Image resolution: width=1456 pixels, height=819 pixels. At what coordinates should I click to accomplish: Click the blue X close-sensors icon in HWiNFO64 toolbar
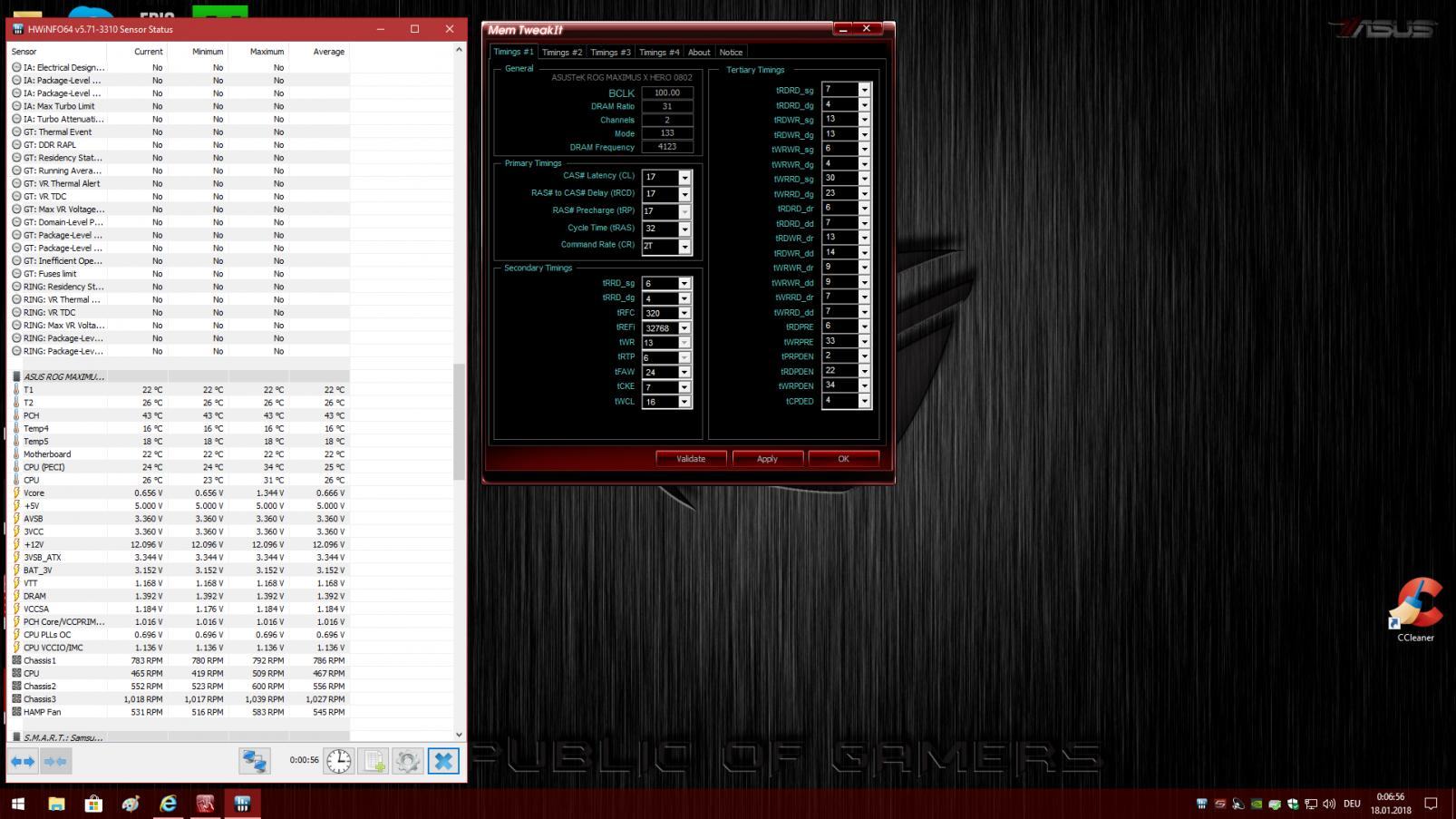(x=443, y=761)
